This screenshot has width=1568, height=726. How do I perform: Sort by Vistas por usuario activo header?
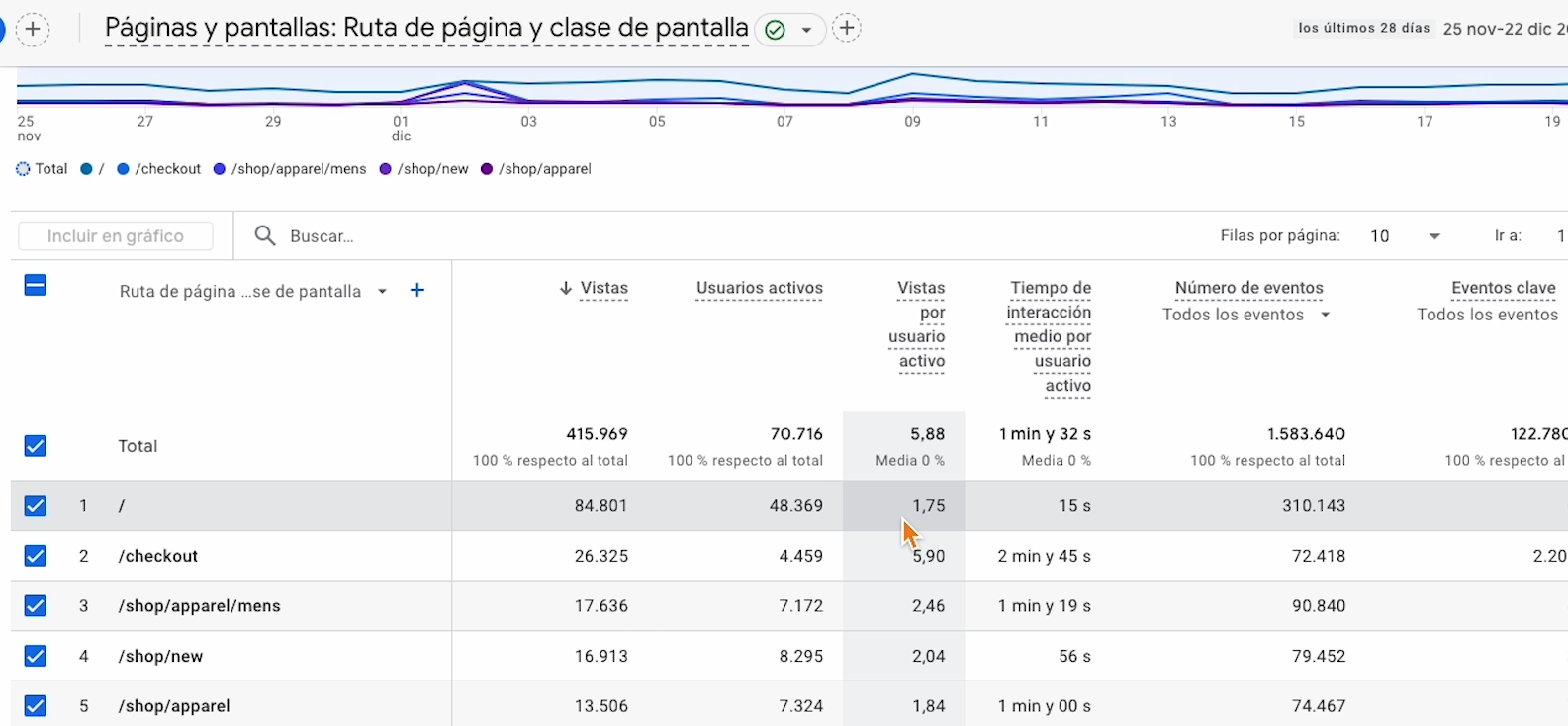pyautogui.click(x=917, y=324)
